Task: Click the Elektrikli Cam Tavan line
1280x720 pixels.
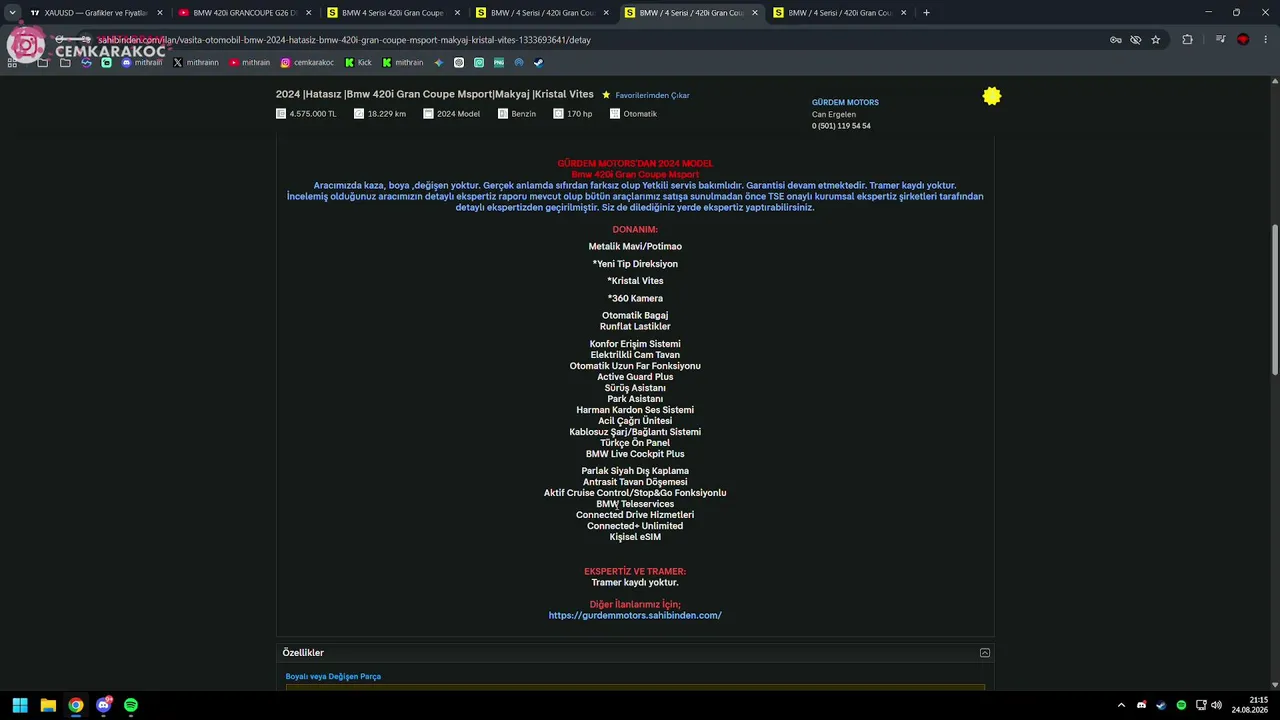Action: pos(635,355)
